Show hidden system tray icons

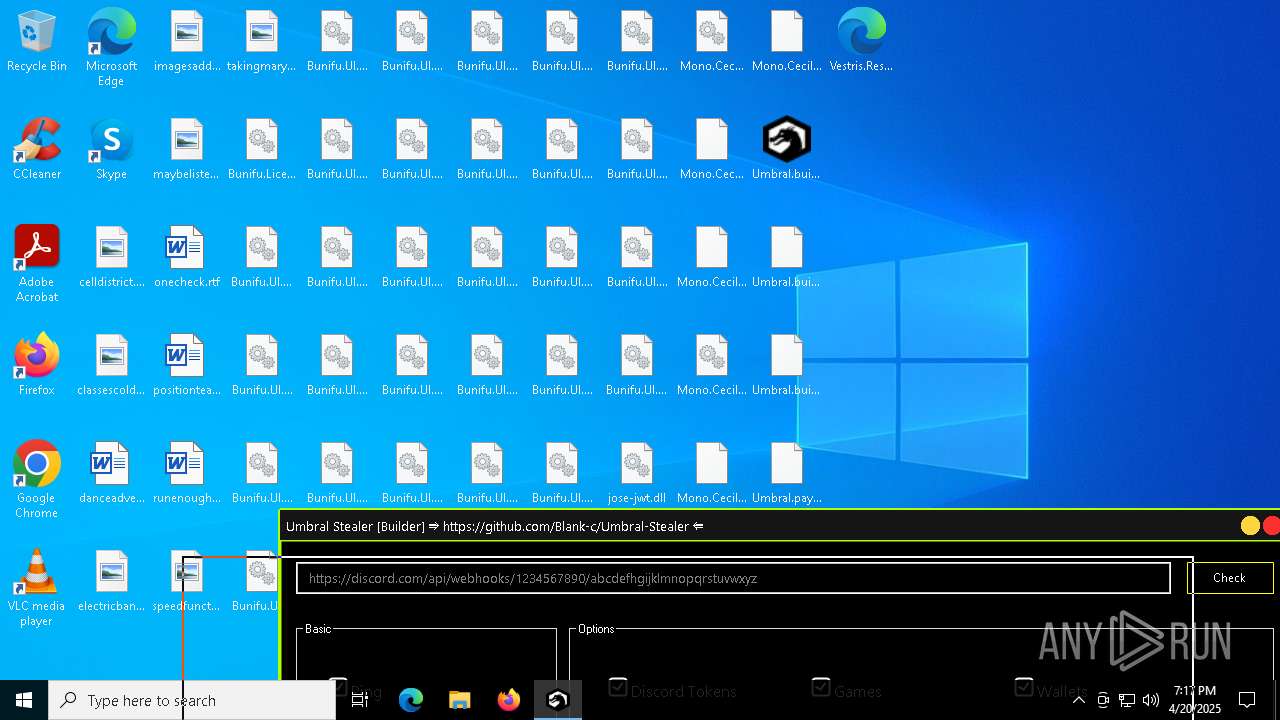pyautogui.click(x=1079, y=700)
